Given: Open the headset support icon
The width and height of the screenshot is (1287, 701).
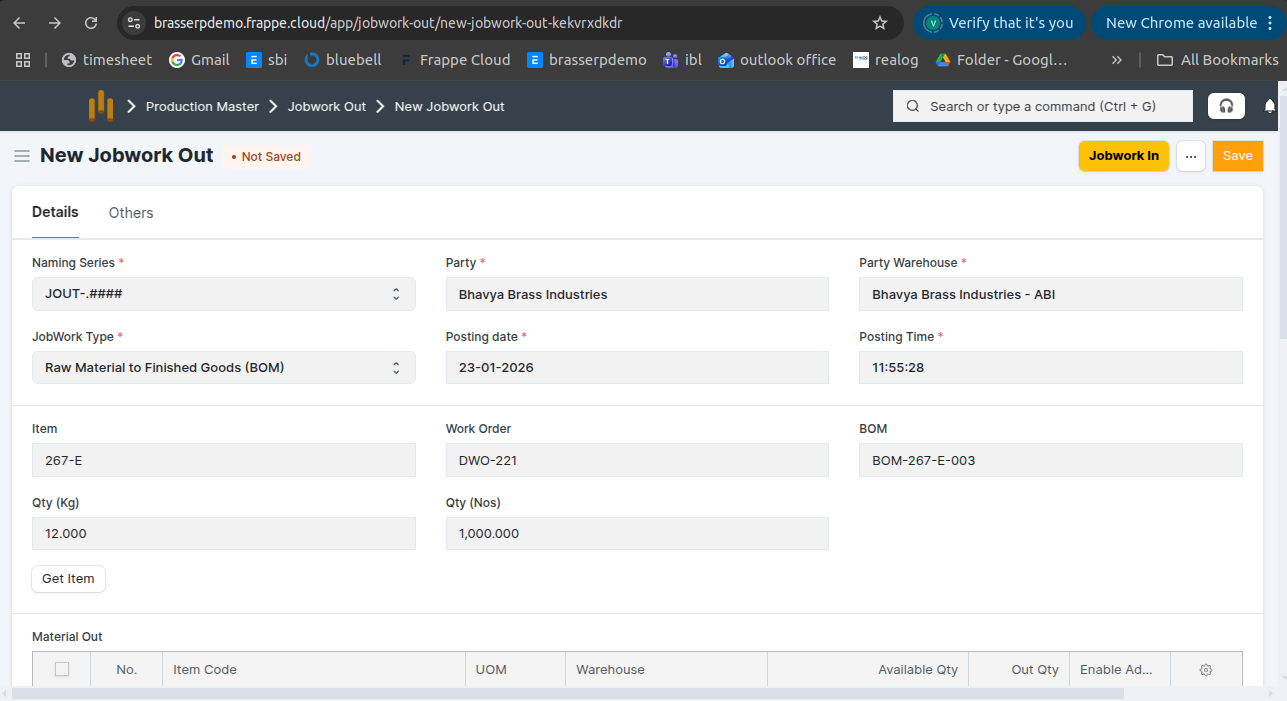Looking at the screenshot, I should (x=1226, y=106).
